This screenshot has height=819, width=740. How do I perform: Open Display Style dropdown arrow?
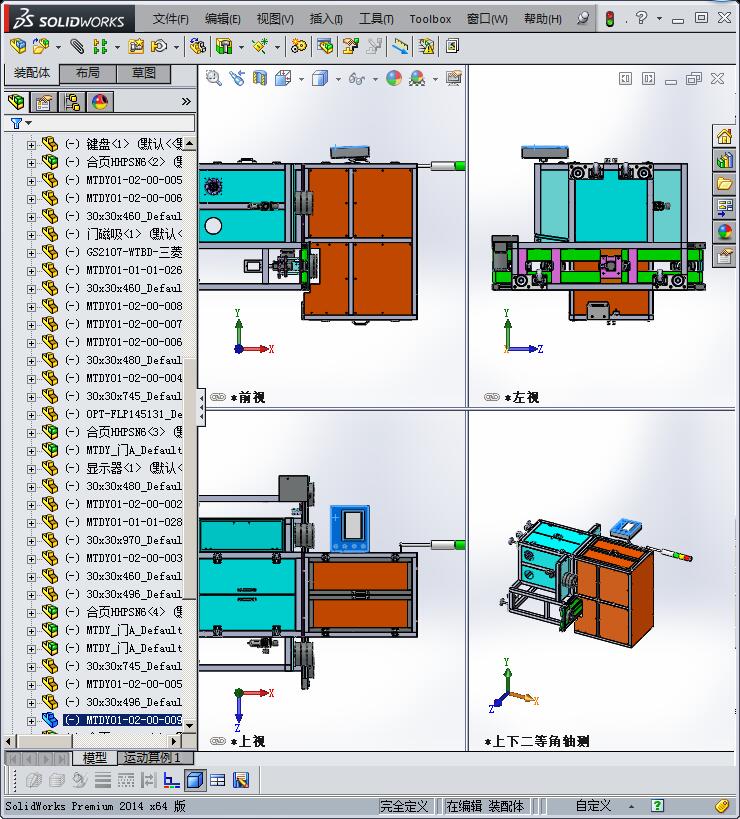[x=338, y=79]
